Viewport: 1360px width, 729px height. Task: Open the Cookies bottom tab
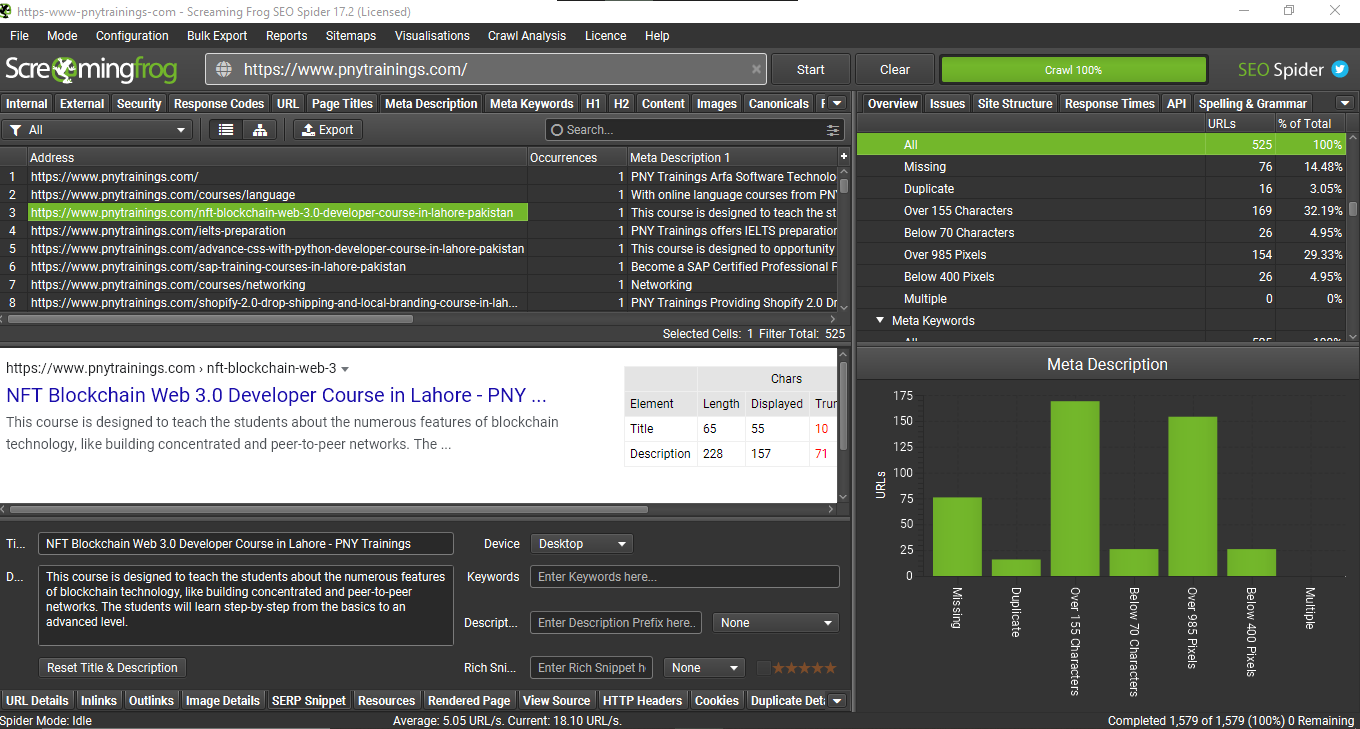pyautogui.click(x=717, y=701)
